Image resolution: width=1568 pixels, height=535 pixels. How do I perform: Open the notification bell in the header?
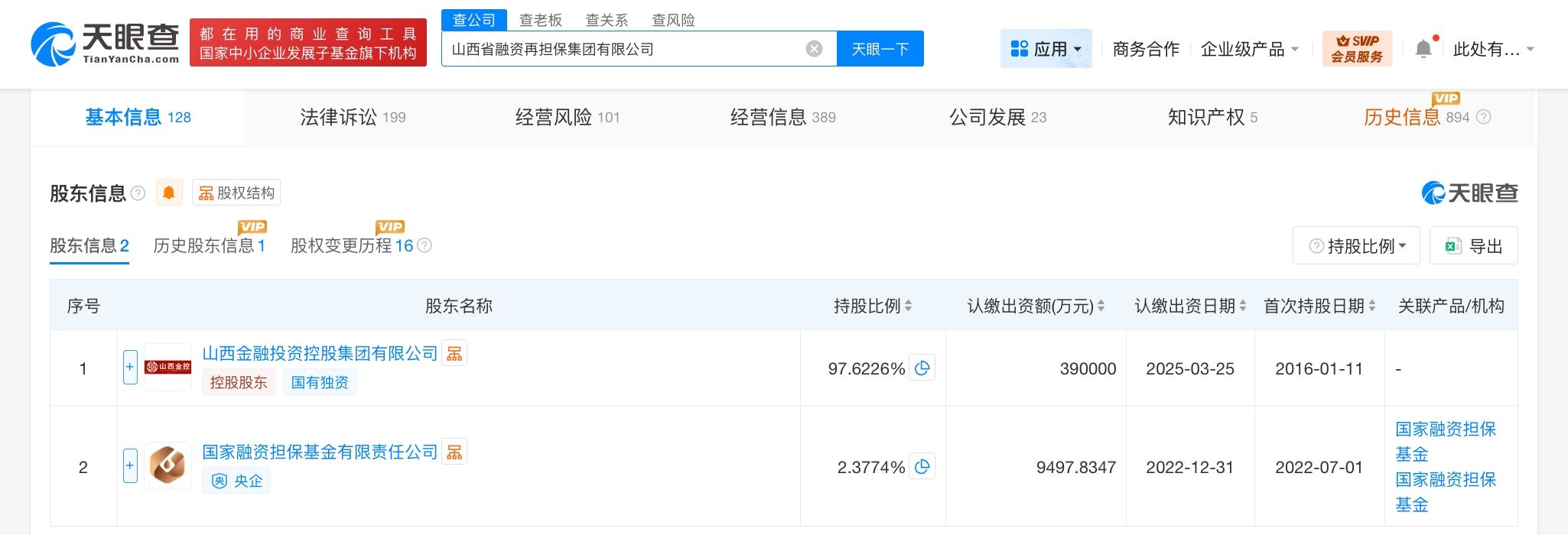click(x=1423, y=49)
